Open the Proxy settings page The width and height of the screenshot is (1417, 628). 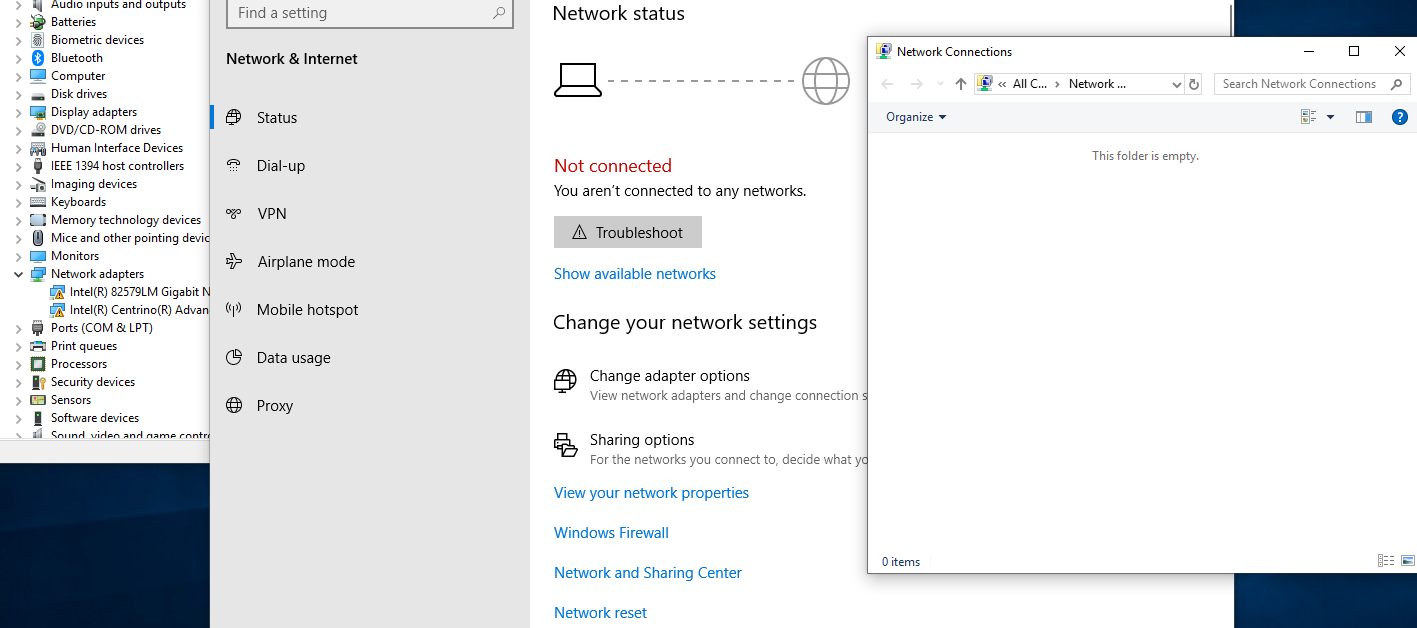(370, 405)
